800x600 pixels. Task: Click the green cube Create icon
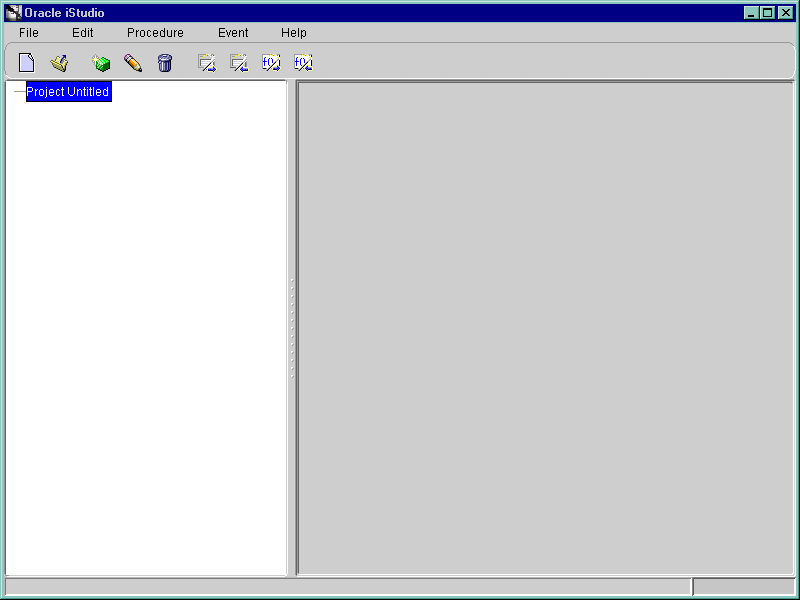click(x=101, y=63)
